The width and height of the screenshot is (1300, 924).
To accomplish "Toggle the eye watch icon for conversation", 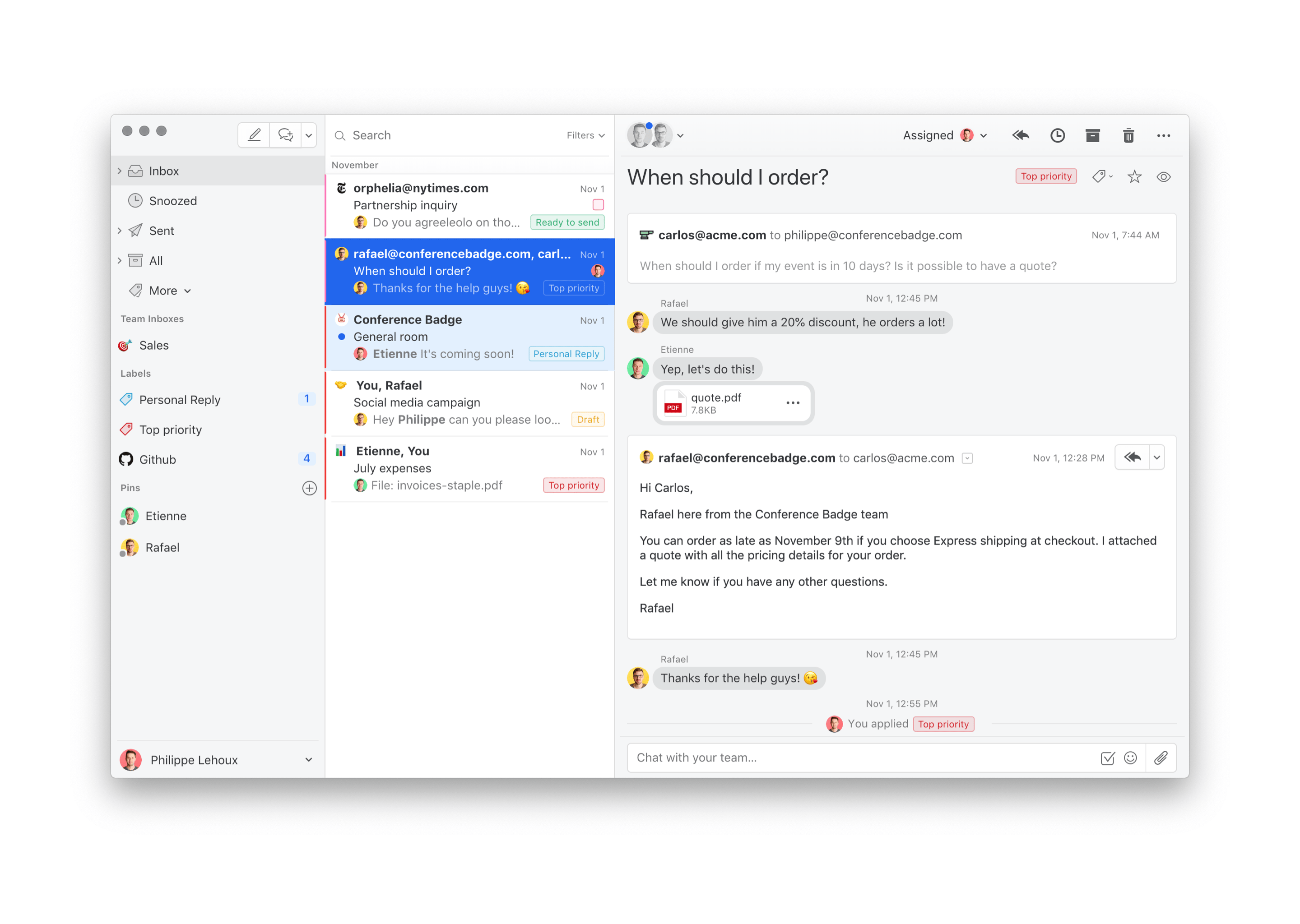I will coord(1163,177).
